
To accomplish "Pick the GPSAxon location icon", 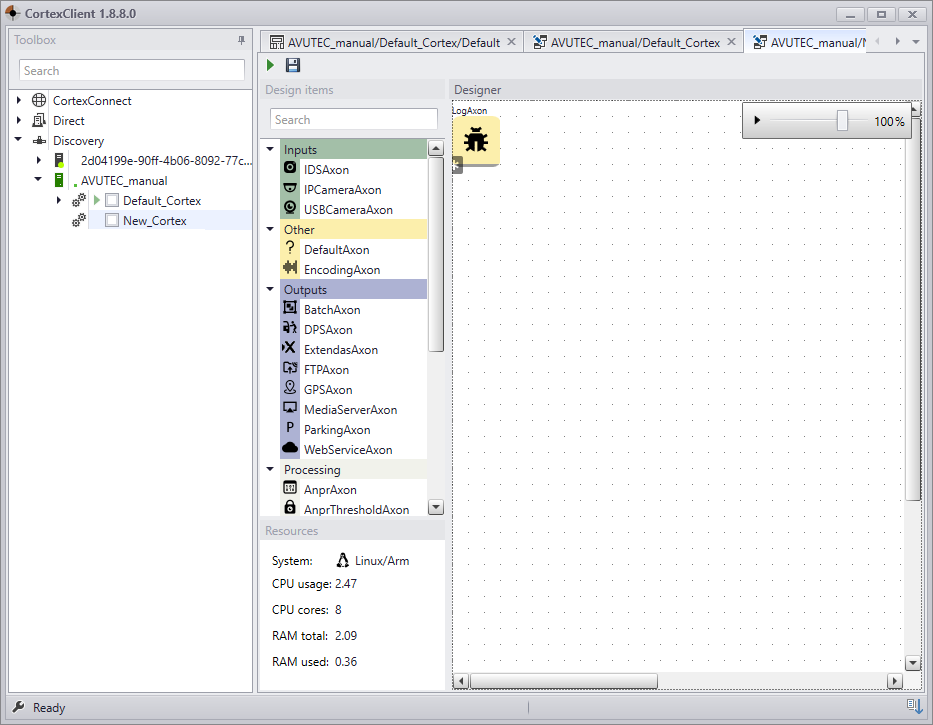I will click(x=290, y=388).
